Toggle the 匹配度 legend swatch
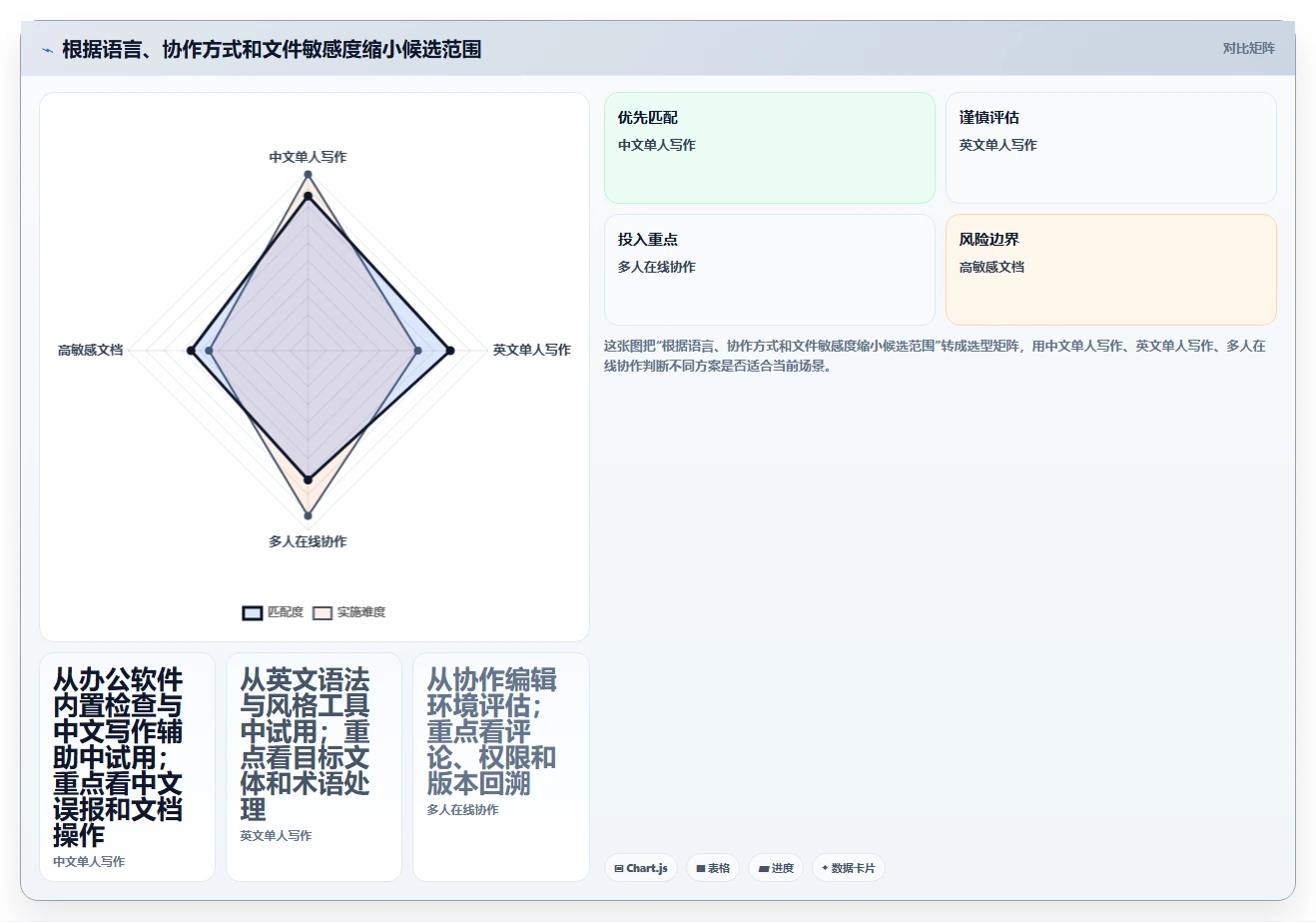This screenshot has width=1316, height=922. (x=253, y=612)
